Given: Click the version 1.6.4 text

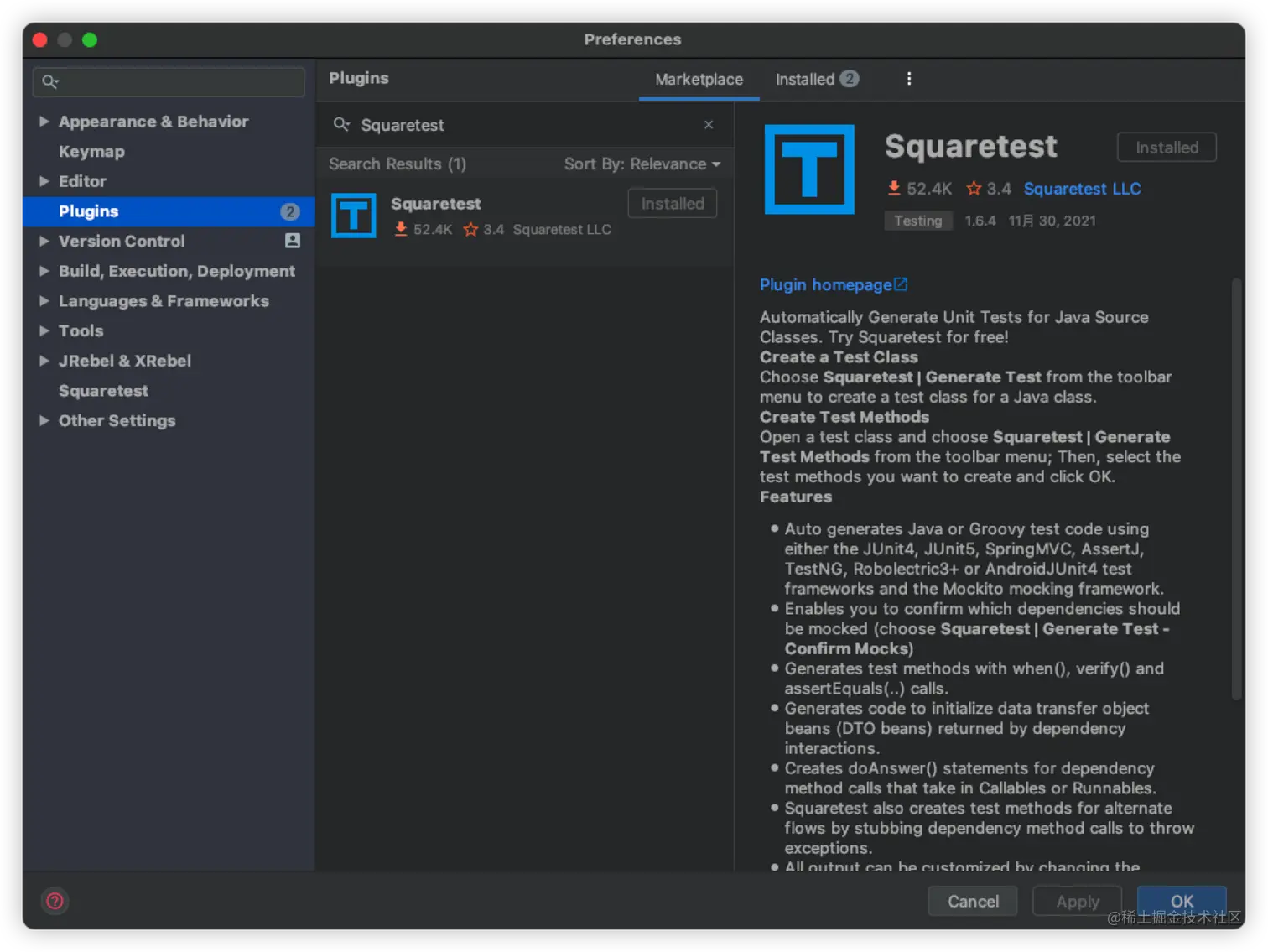Looking at the screenshot, I should [x=980, y=221].
